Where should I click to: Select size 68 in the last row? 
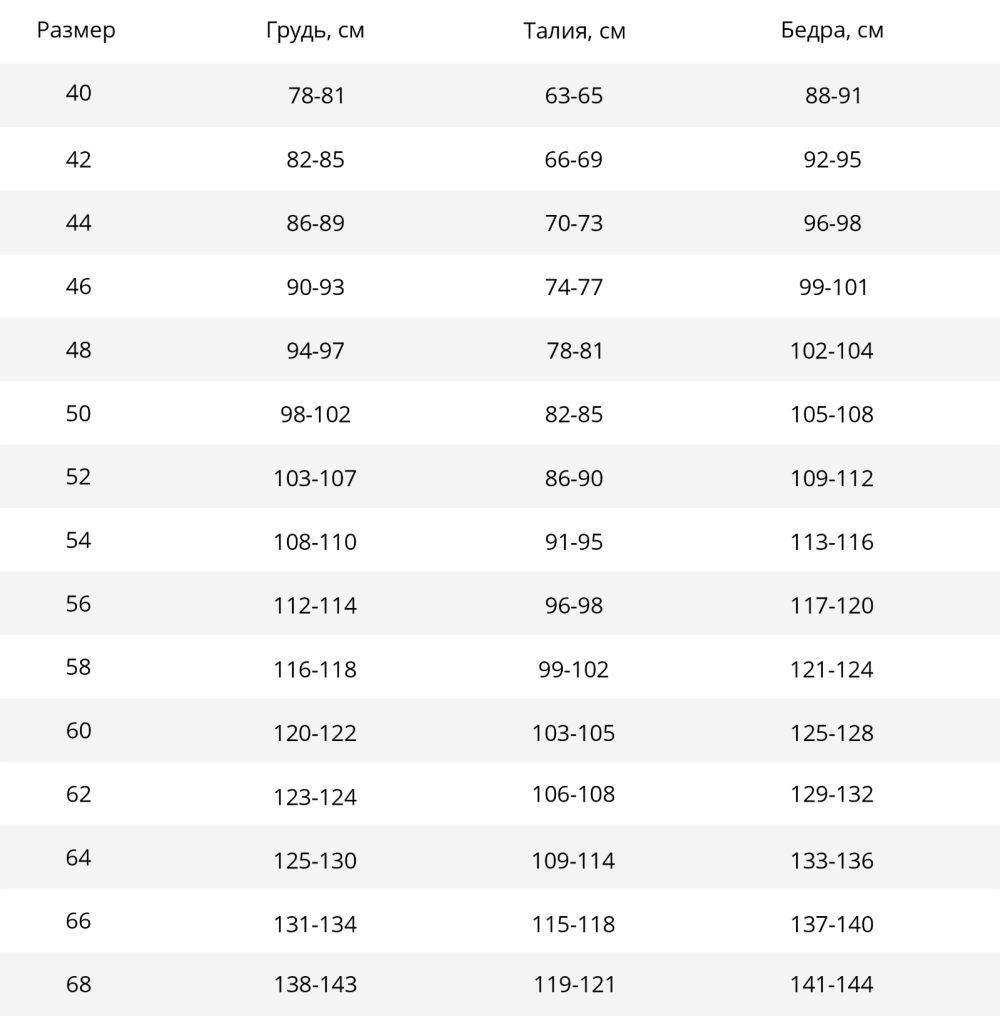(x=78, y=984)
